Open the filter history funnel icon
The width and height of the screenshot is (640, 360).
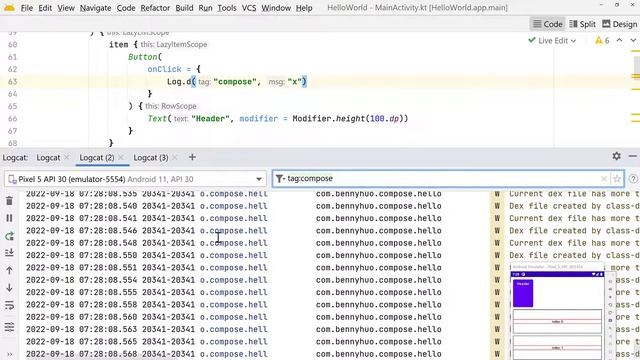click(280, 179)
